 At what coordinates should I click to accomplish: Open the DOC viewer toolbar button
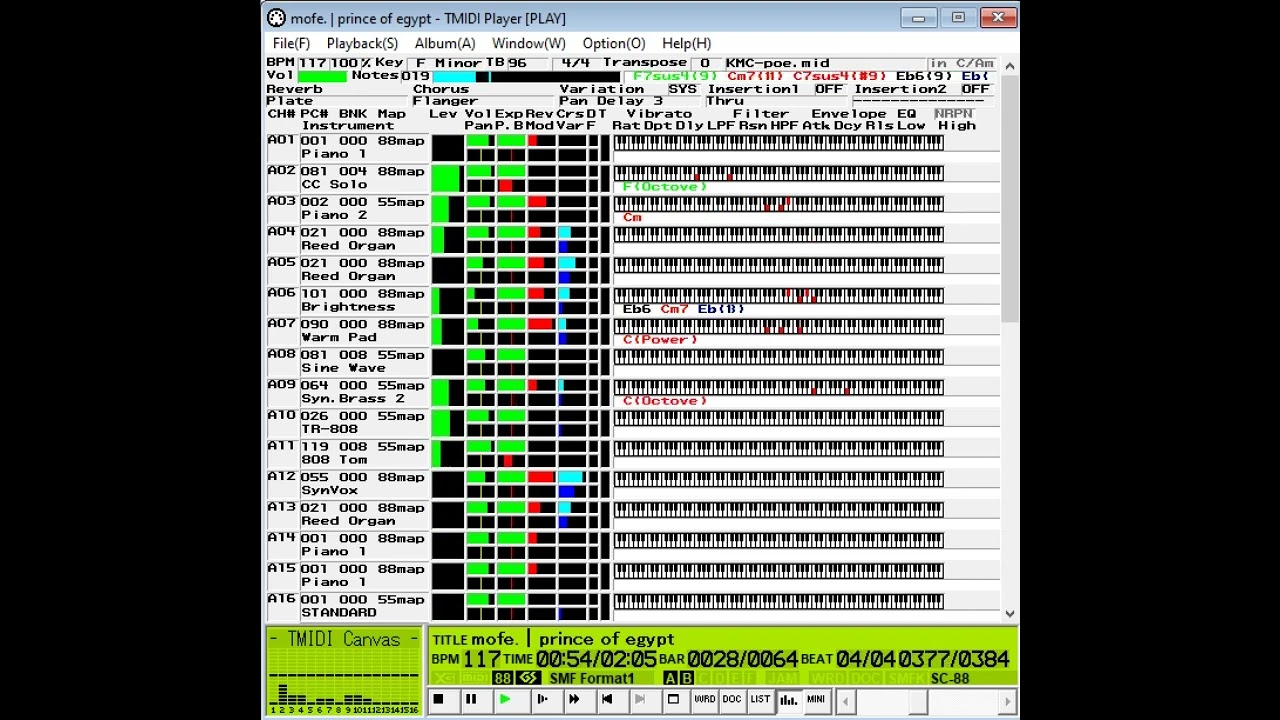pos(732,700)
